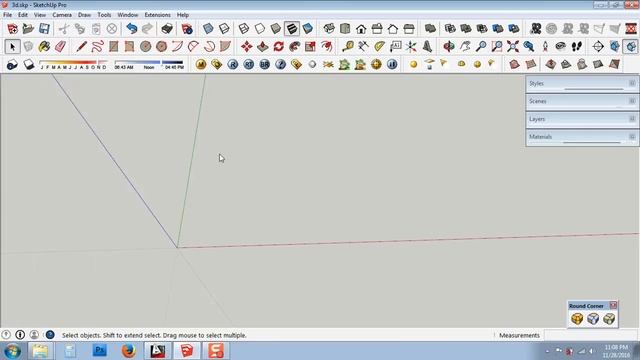This screenshot has height=360, width=640.
Task: Switch to Monochrome face style
Action: [x=308, y=29]
